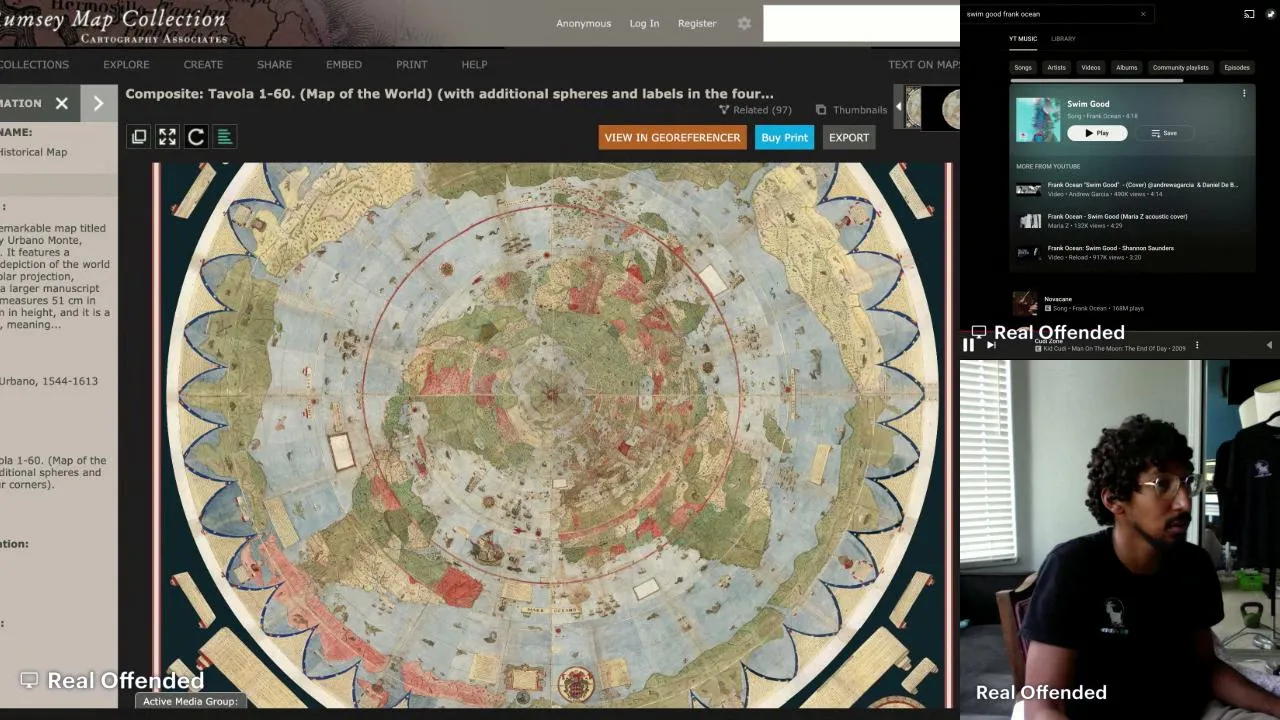This screenshot has width=1280, height=720.
Task: Click the filter chips horizontal scrollbar
Action: point(1096,81)
